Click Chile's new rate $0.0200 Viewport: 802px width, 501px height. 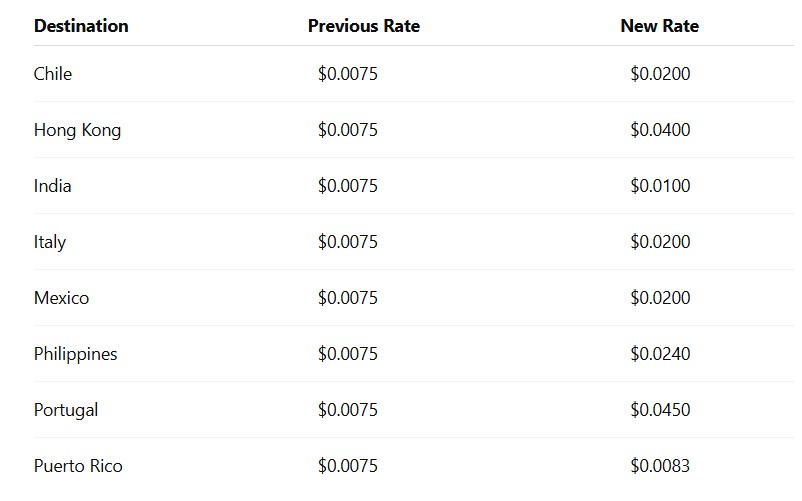[x=660, y=74]
